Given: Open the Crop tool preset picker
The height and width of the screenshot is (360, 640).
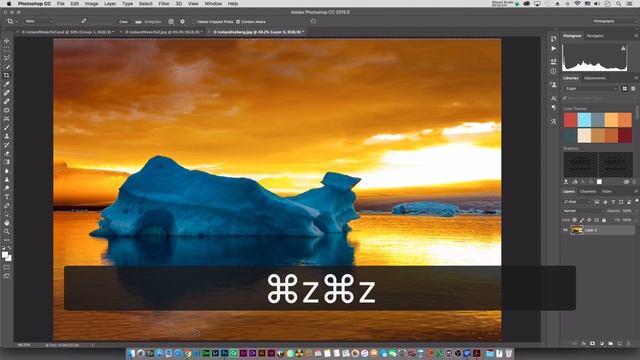Looking at the screenshot, I should tap(11, 21).
